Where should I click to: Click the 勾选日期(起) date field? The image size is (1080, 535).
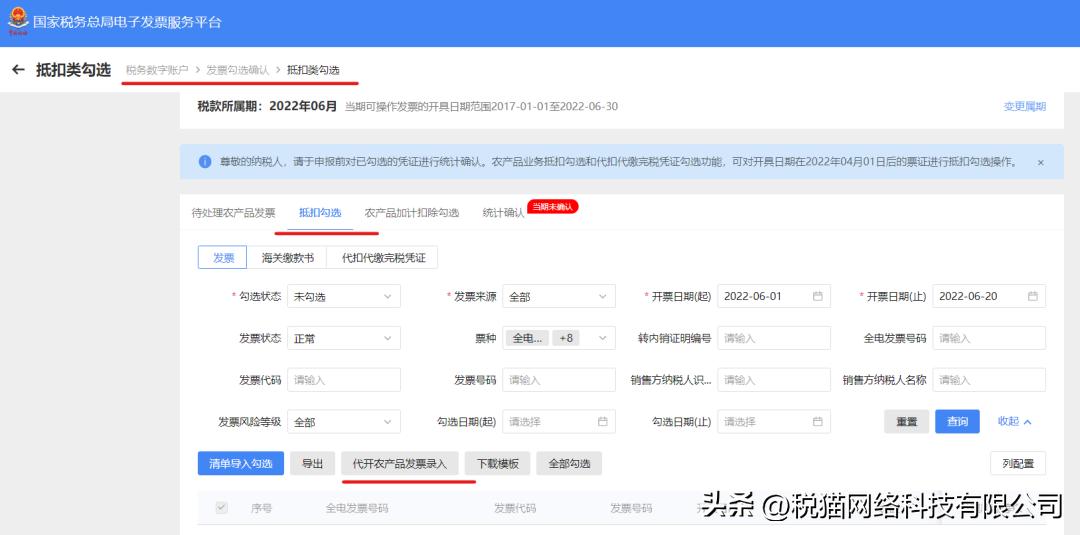[559, 421]
